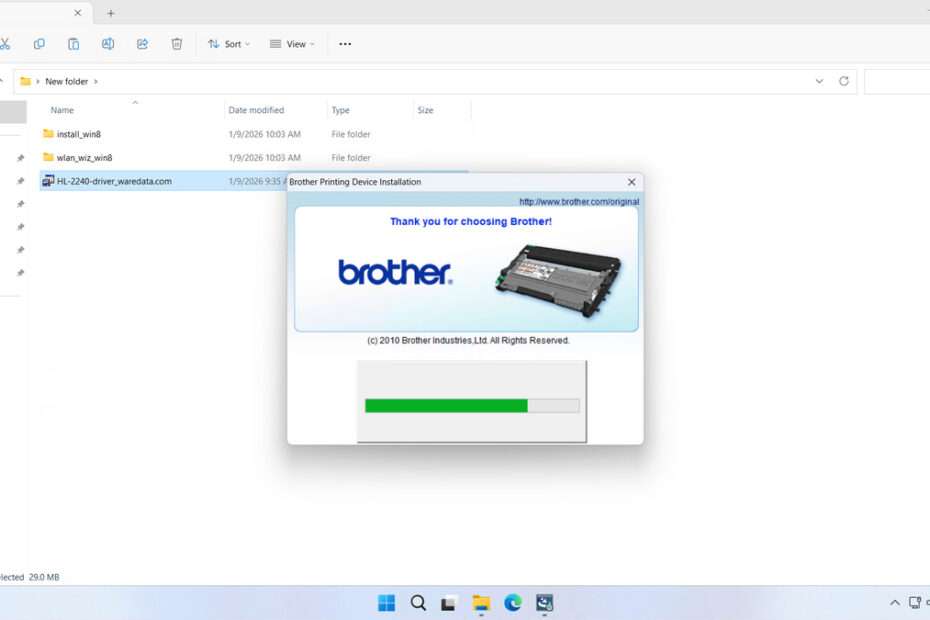Open the View dropdown menu
The image size is (930, 620).
tap(291, 44)
